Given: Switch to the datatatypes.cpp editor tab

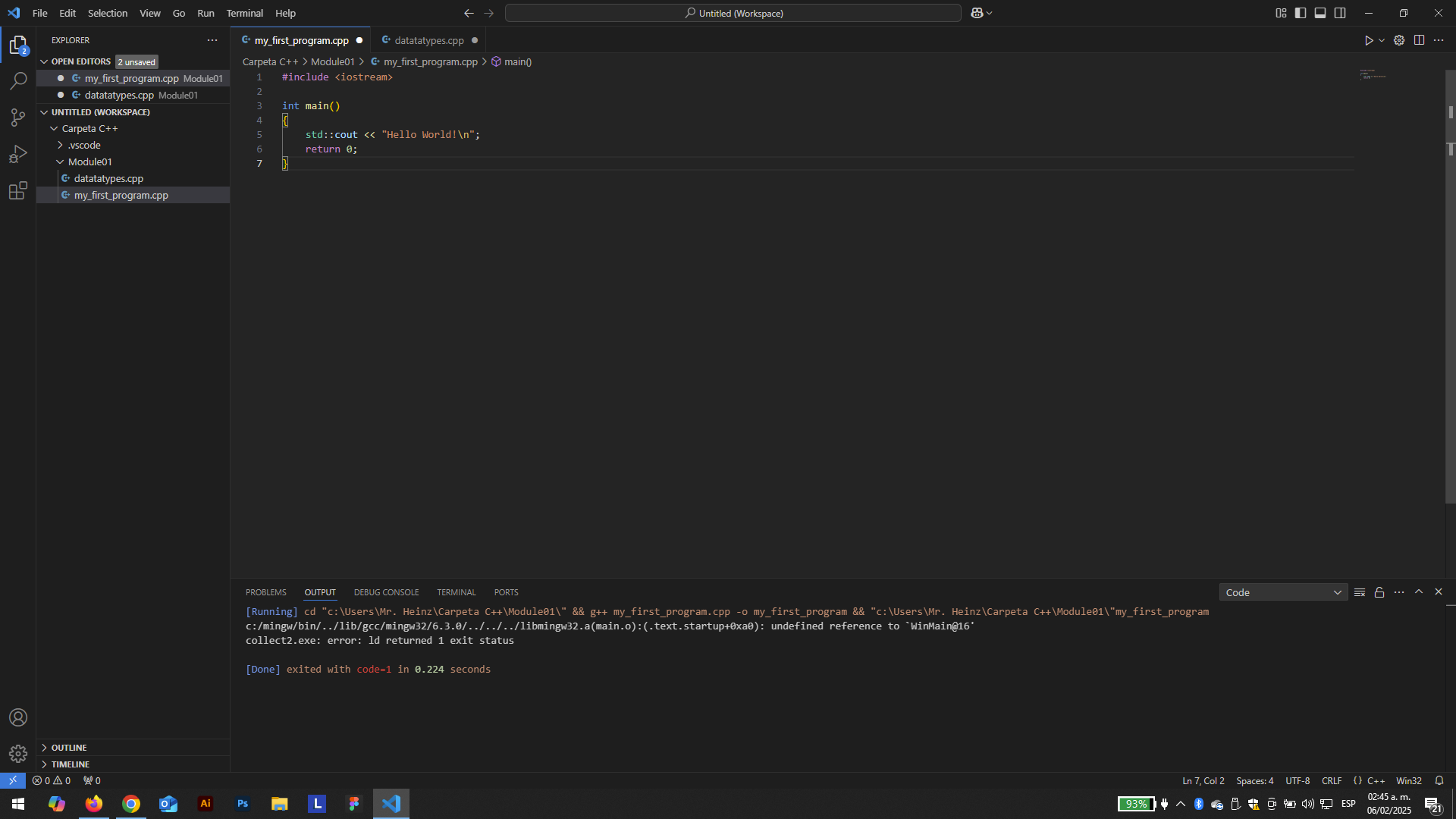Looking at the screenshot, I should coord(428,40).
